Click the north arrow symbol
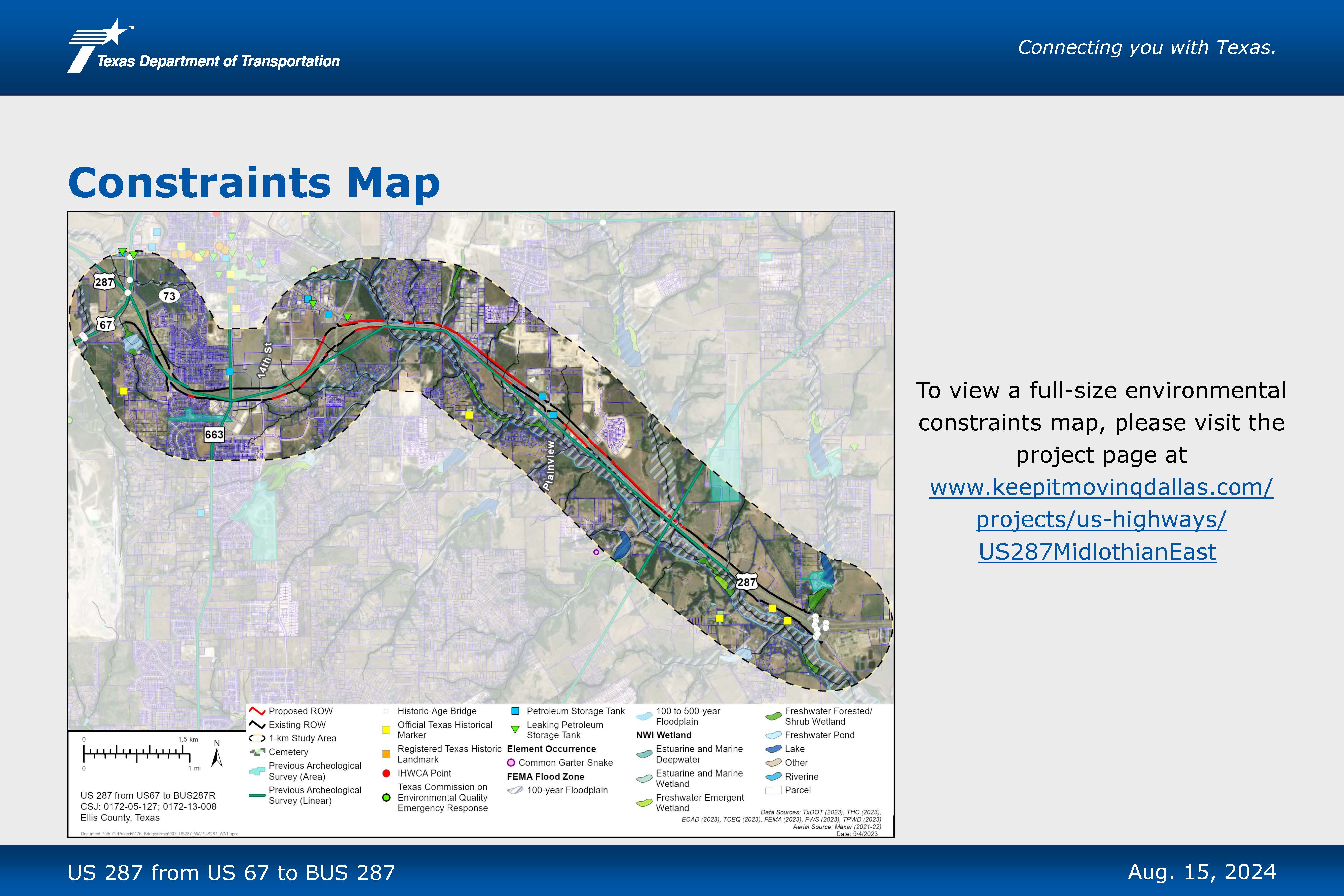The image size is (1344, 896). coord(217,754)
